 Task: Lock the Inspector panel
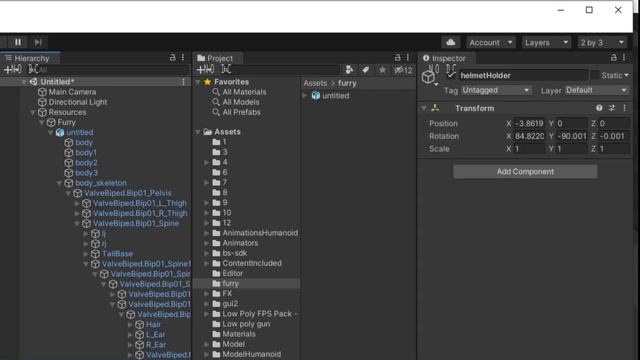coord(613,58)
